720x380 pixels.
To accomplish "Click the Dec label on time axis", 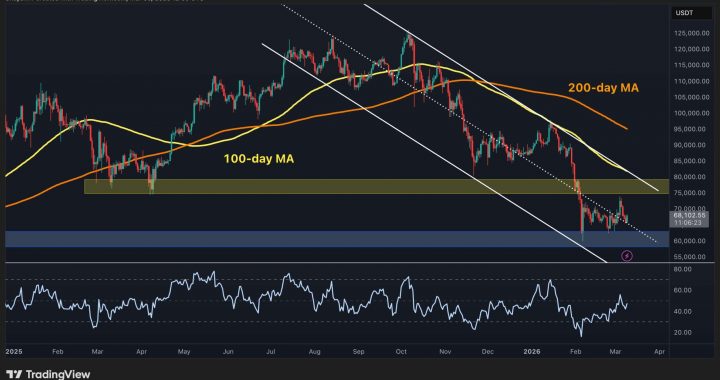I will click(488, 352).
